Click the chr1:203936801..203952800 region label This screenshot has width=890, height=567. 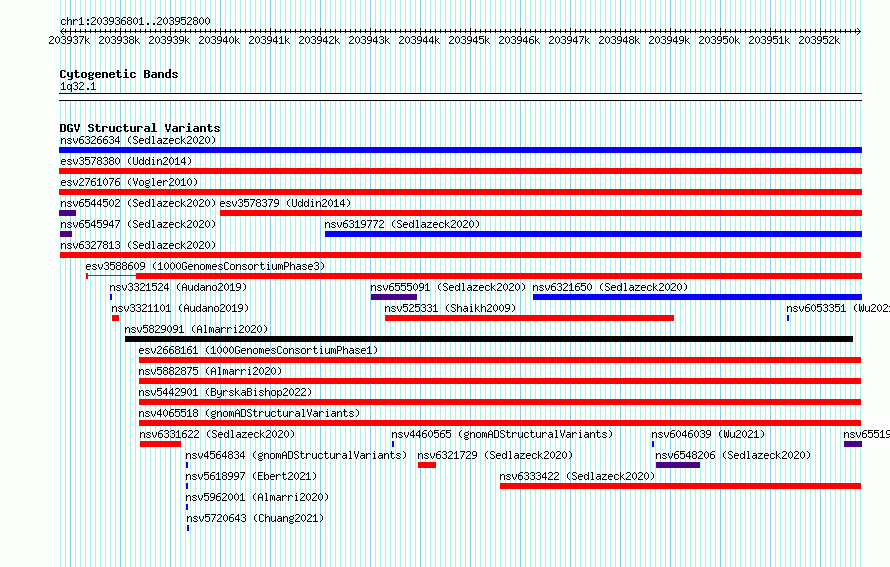pyautogui.click(x=135, y=21)
